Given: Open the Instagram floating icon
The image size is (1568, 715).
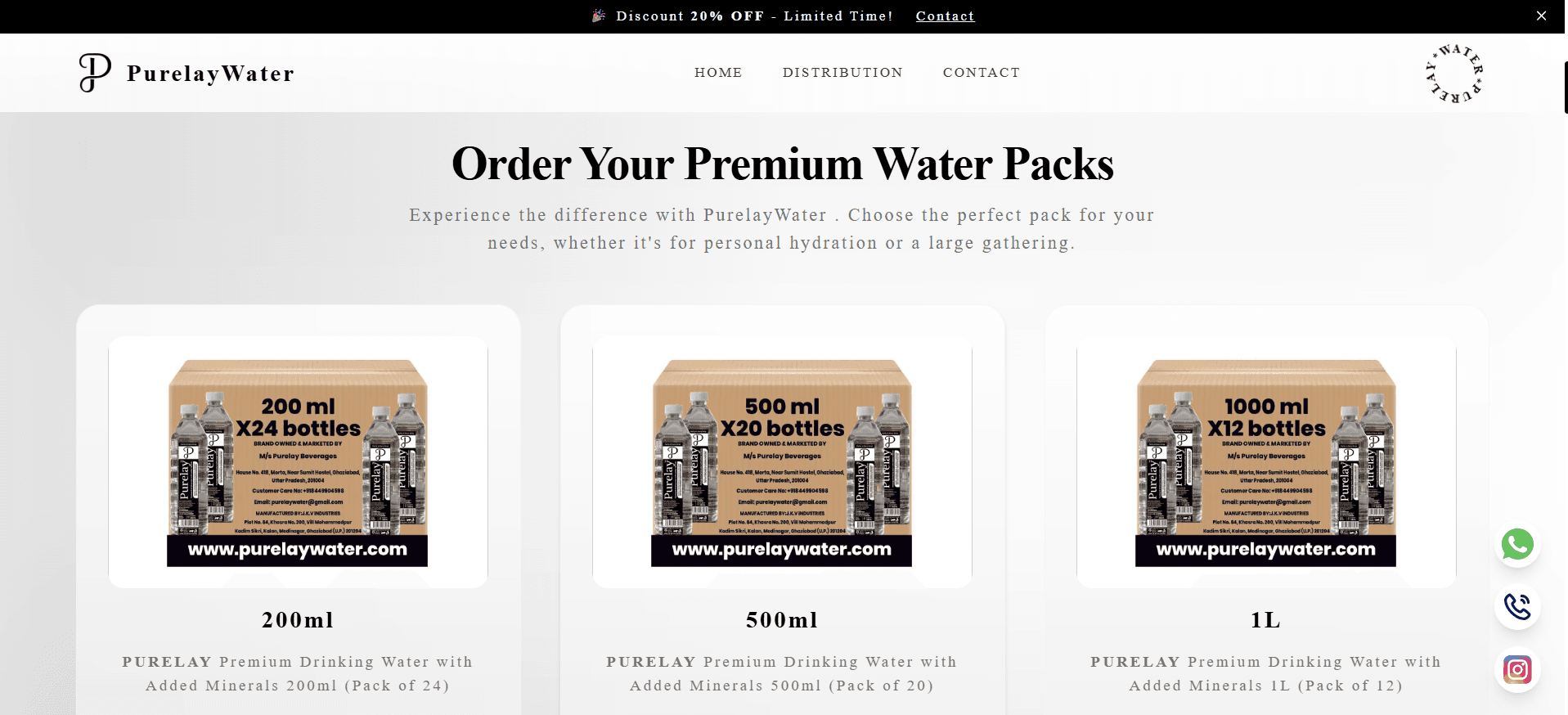Looking at the screenshot, I should (x=1517, y=670).
